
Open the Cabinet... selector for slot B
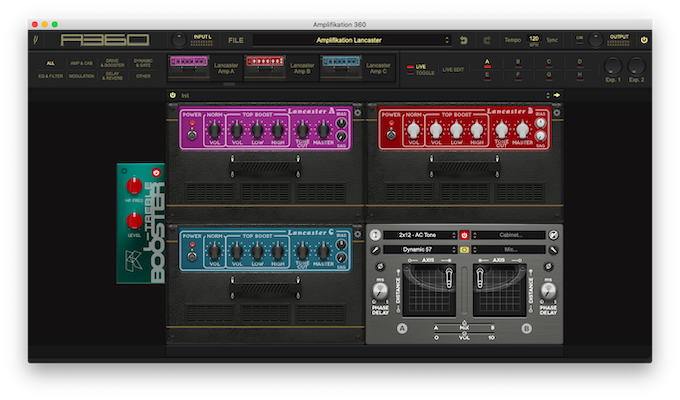509,235
